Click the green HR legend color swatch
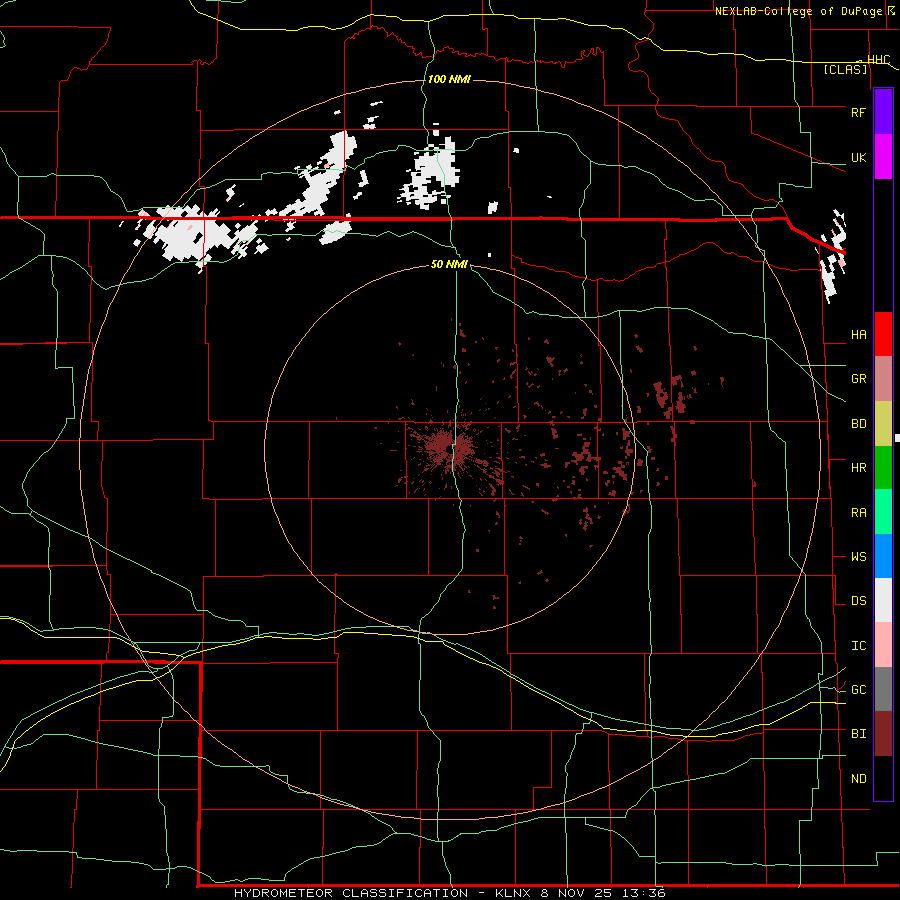 [x=883, y=468]
